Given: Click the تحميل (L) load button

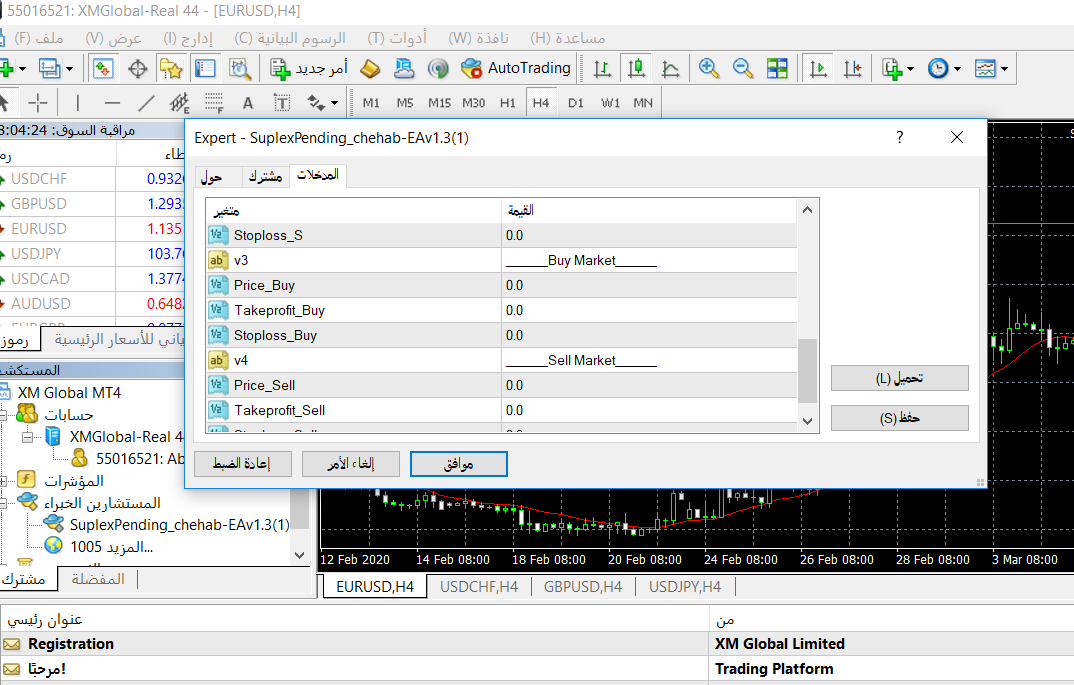Looking at the screenshot, I should click(x=899, y=378).
